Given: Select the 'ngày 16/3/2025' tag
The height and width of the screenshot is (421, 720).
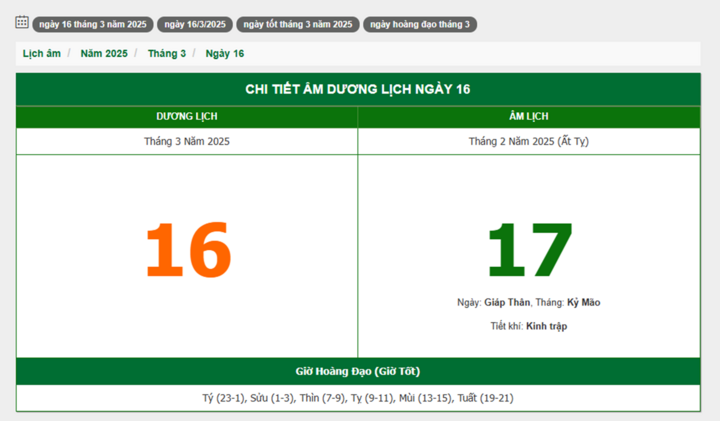Looking at the screenshot, I should click(x=195, y=24).
